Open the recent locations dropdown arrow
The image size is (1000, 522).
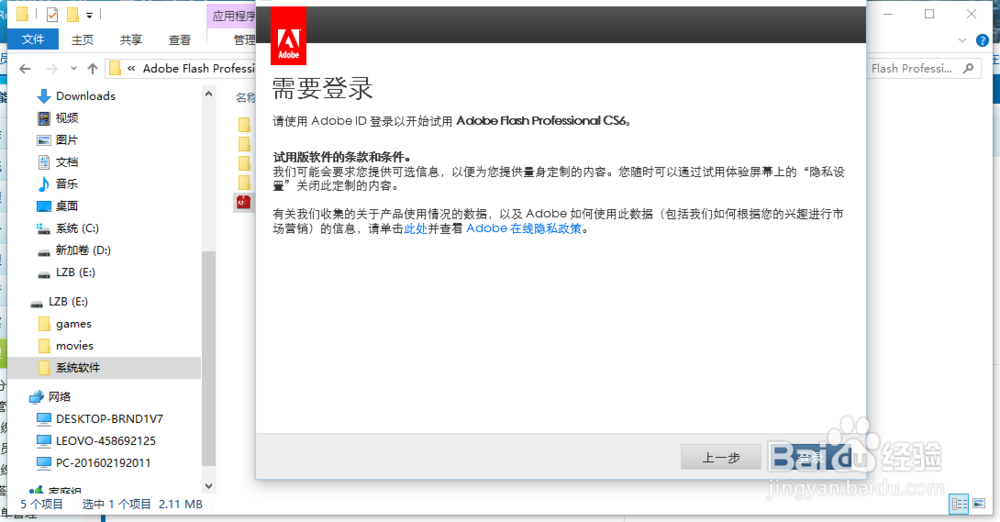tap(73, 68)
